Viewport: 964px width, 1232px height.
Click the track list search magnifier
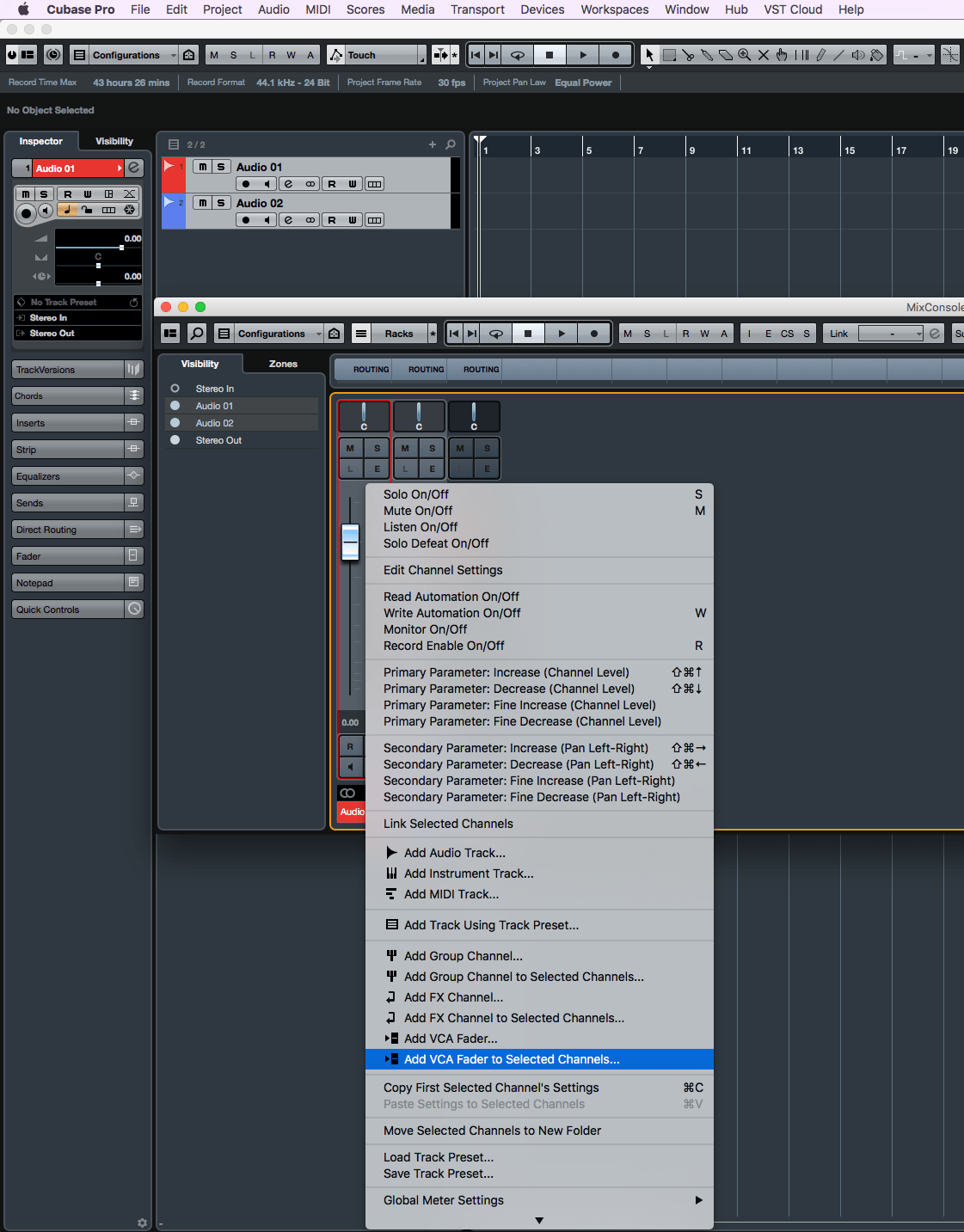coord(451,144)
